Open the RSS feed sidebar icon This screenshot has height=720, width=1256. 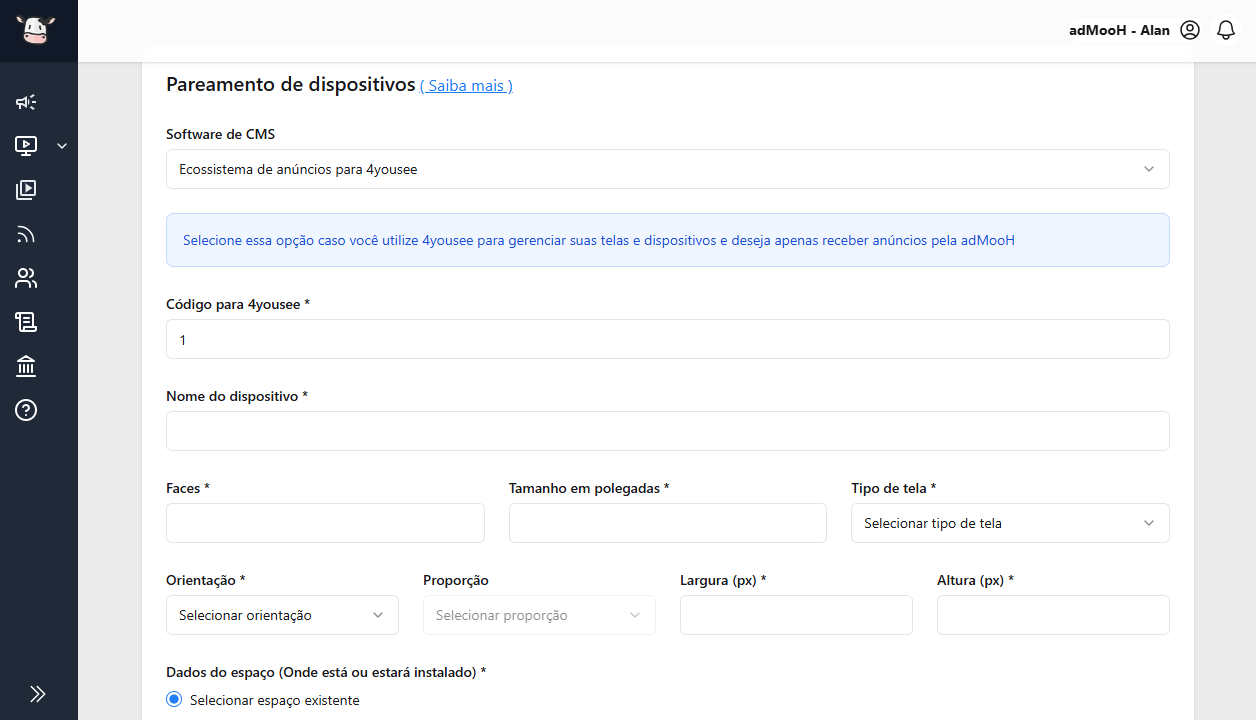pyautogui.click(x=26, y=234)
